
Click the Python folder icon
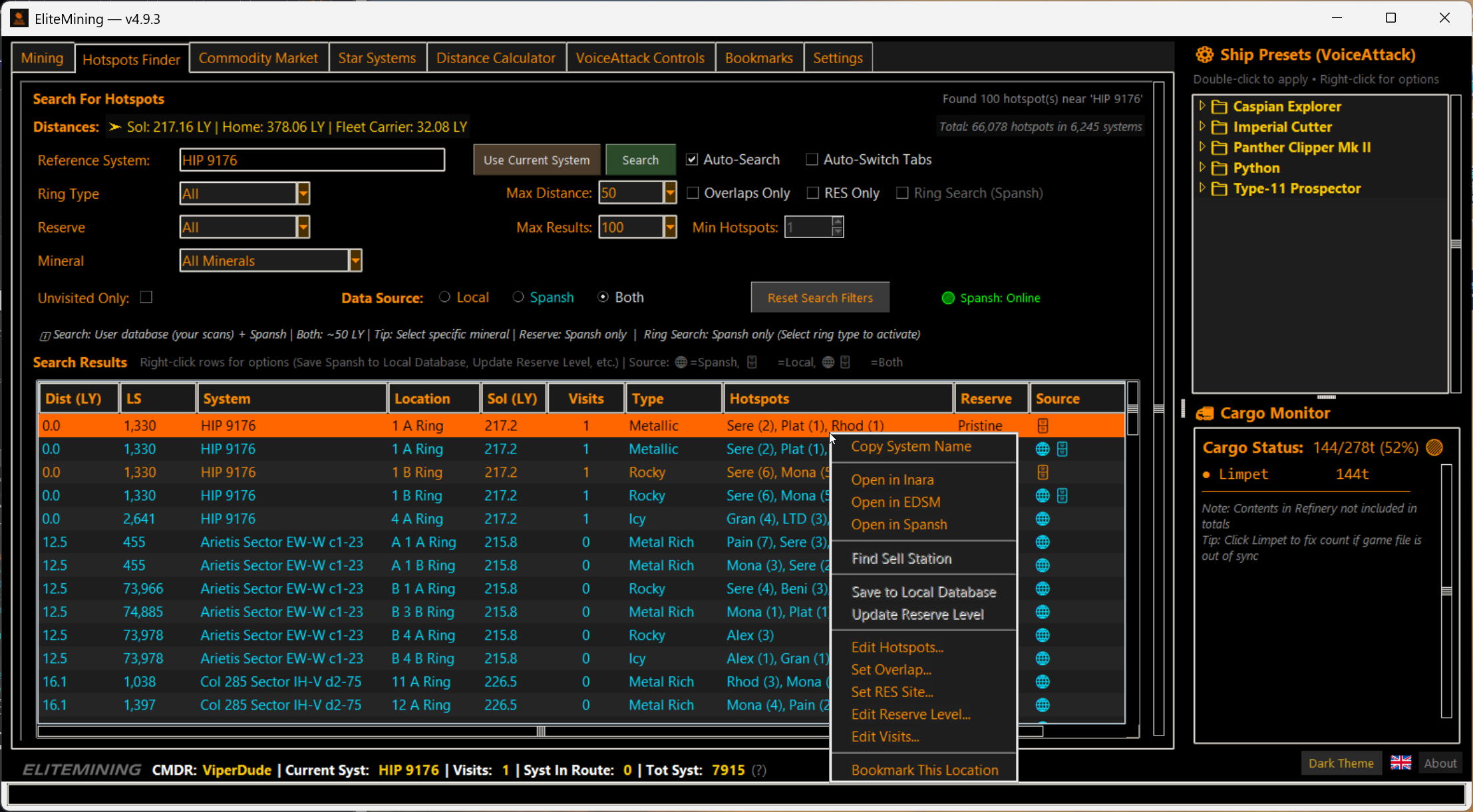[1220, 168]
